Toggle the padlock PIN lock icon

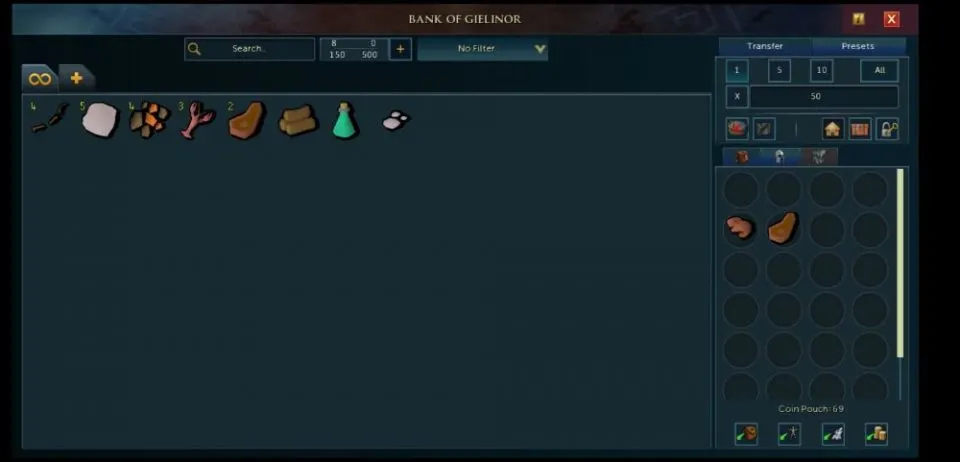point(887,129)
